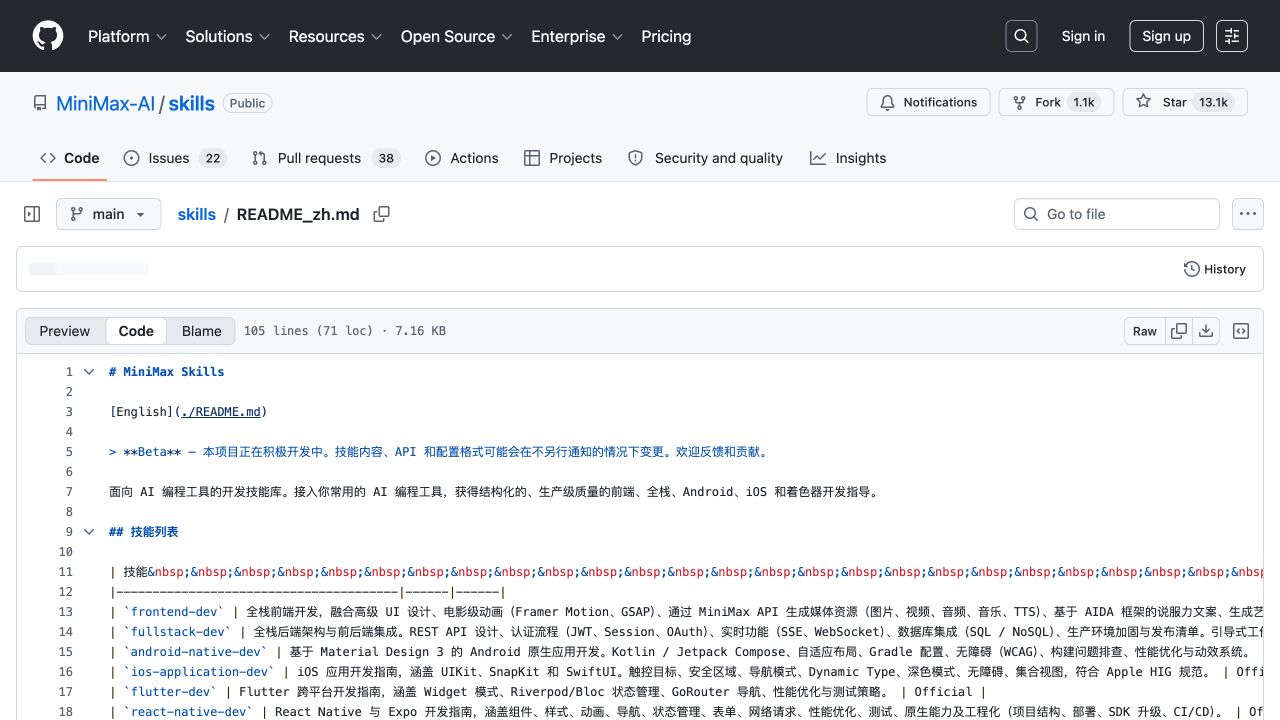The image size is (1280, 720).
Task: Go to the Pricing page
Action: coord(666,36)
